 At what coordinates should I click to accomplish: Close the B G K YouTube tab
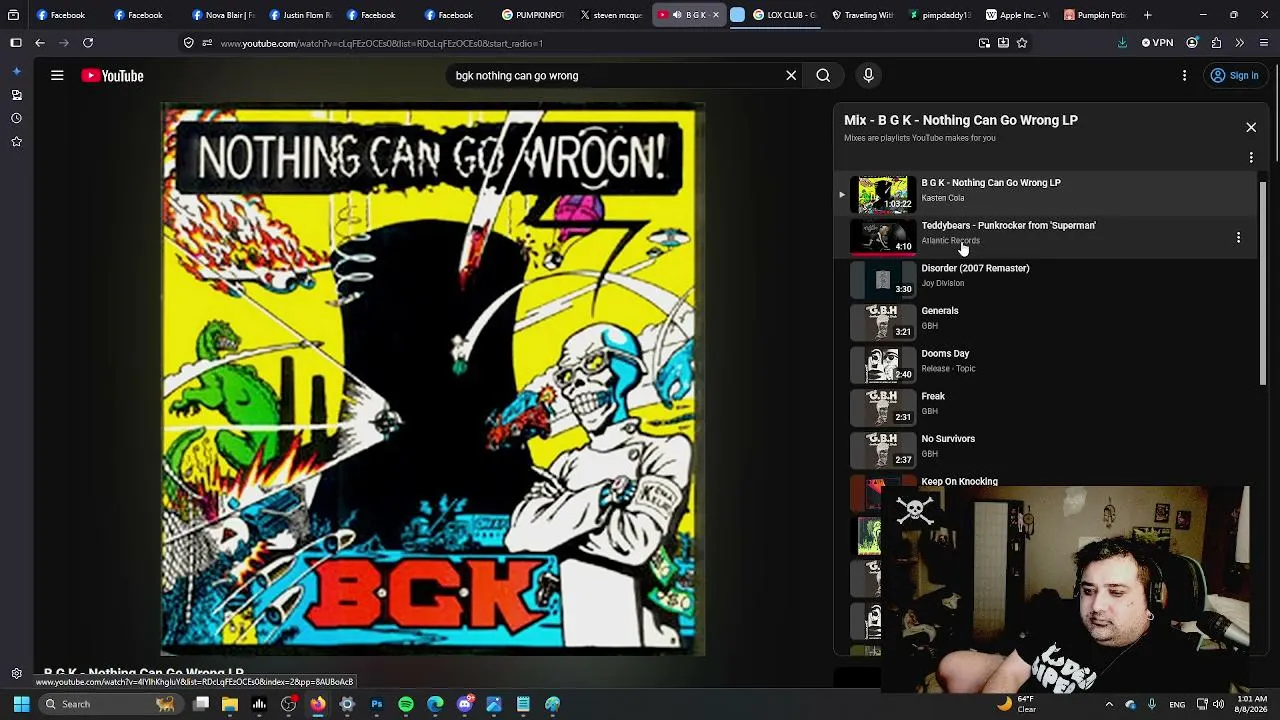pyautogui.click(x=715, y=15)
